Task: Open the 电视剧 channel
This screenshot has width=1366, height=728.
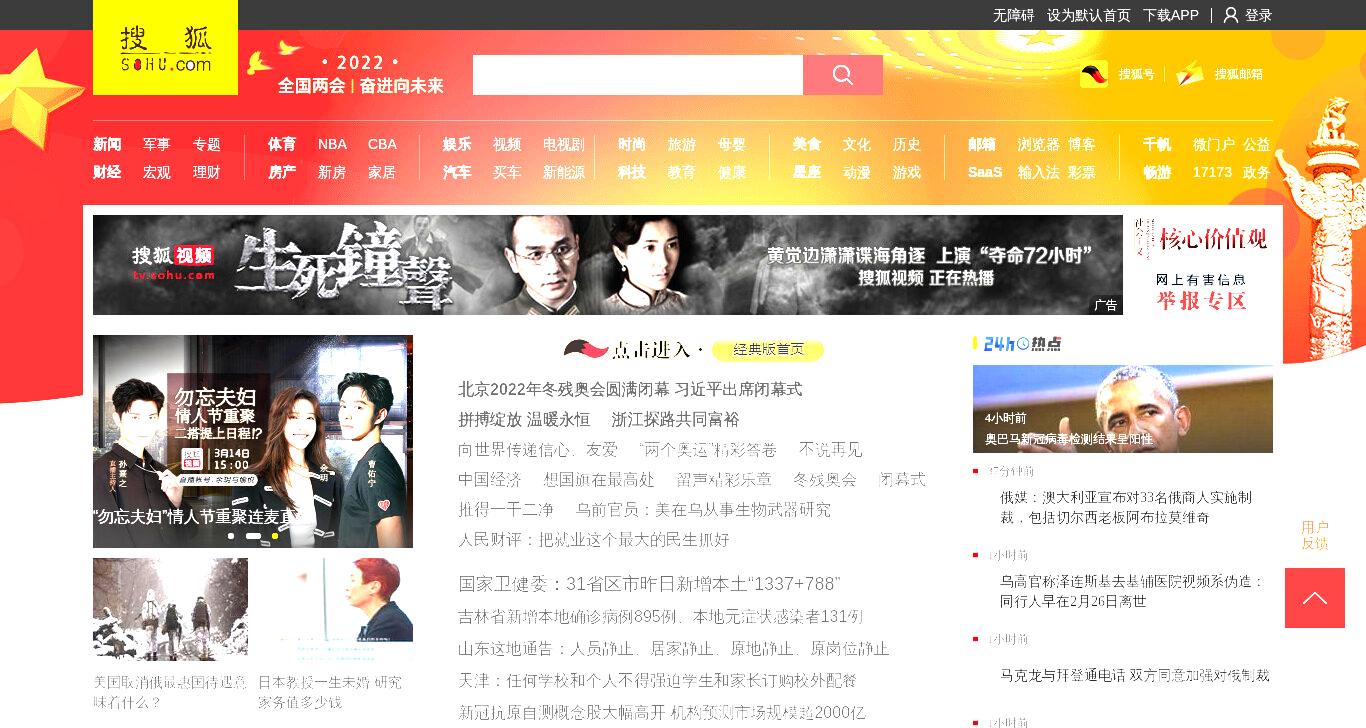Action: click(564, 144)
